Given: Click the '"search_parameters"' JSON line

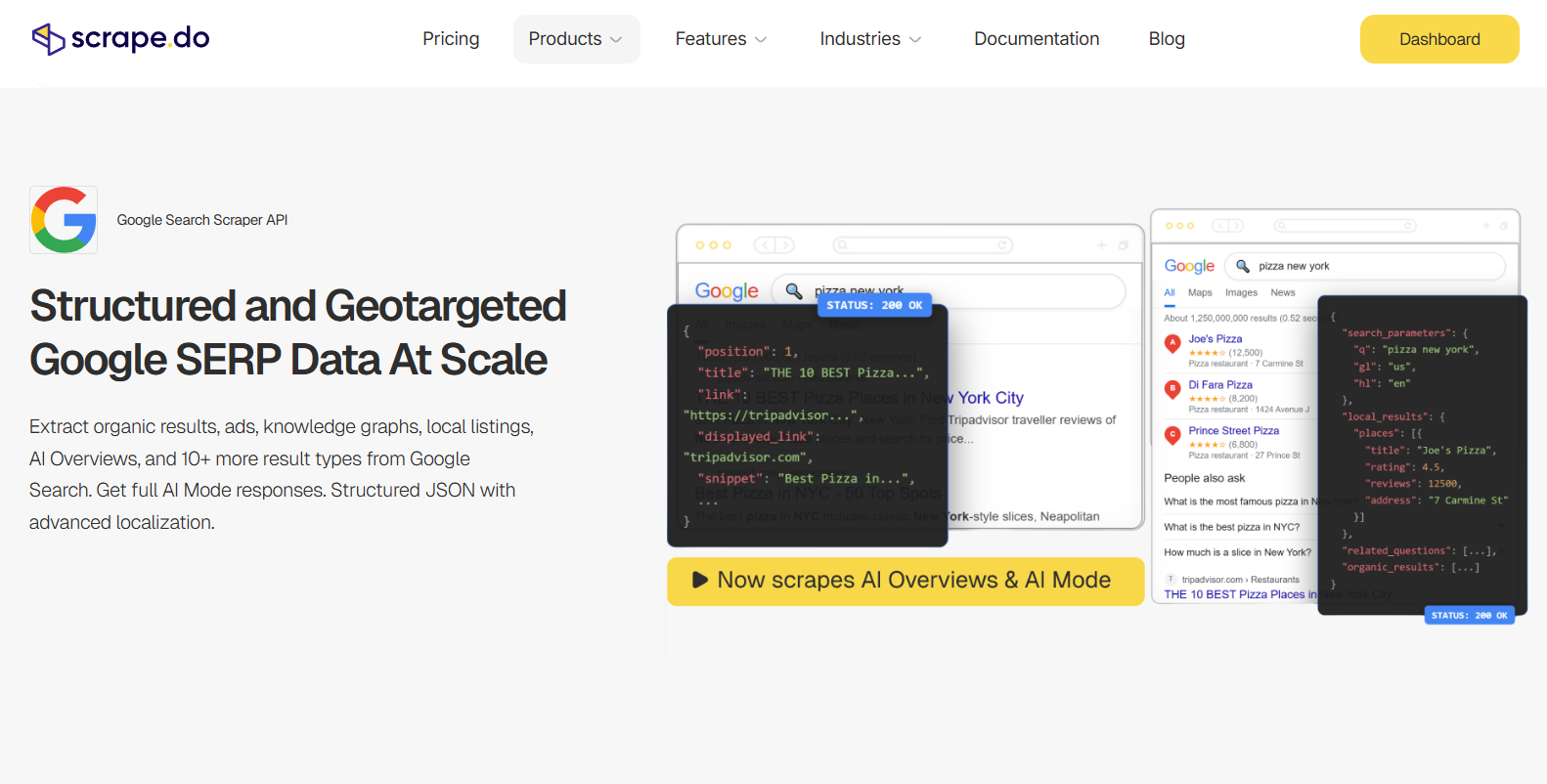Looking at the screenshot, I should click(x=1405, y=333).
